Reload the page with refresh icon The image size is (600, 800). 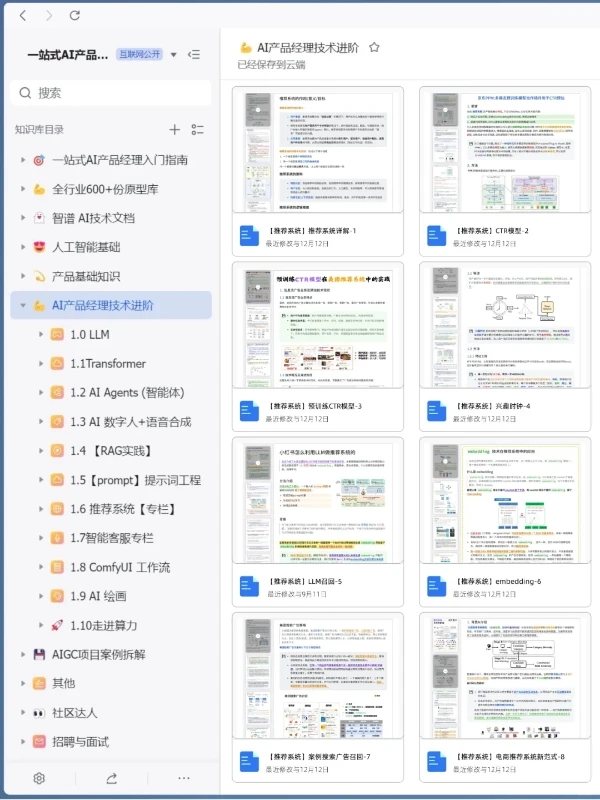(x=74, y=15)
